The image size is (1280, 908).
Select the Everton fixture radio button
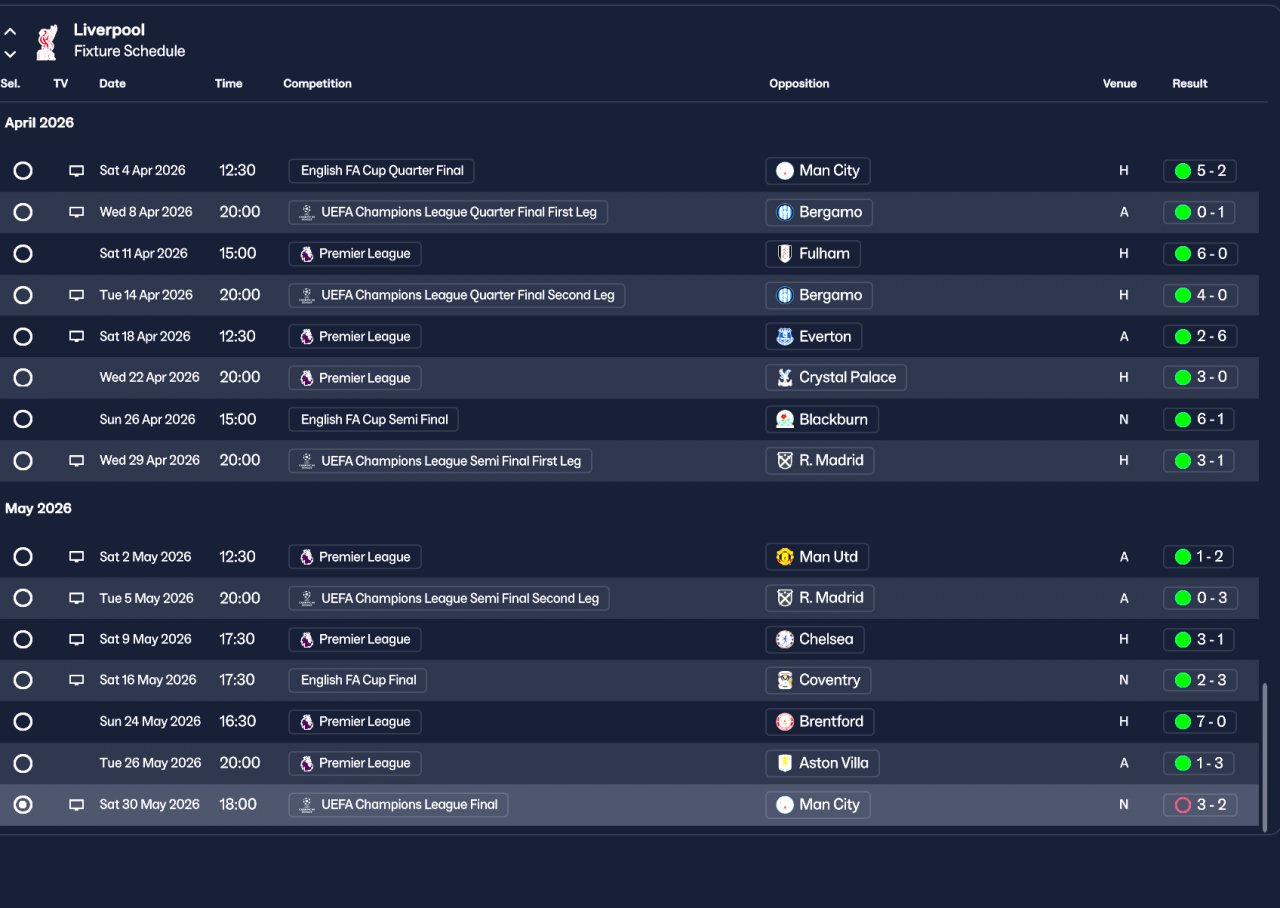click(x=23, y=337)
